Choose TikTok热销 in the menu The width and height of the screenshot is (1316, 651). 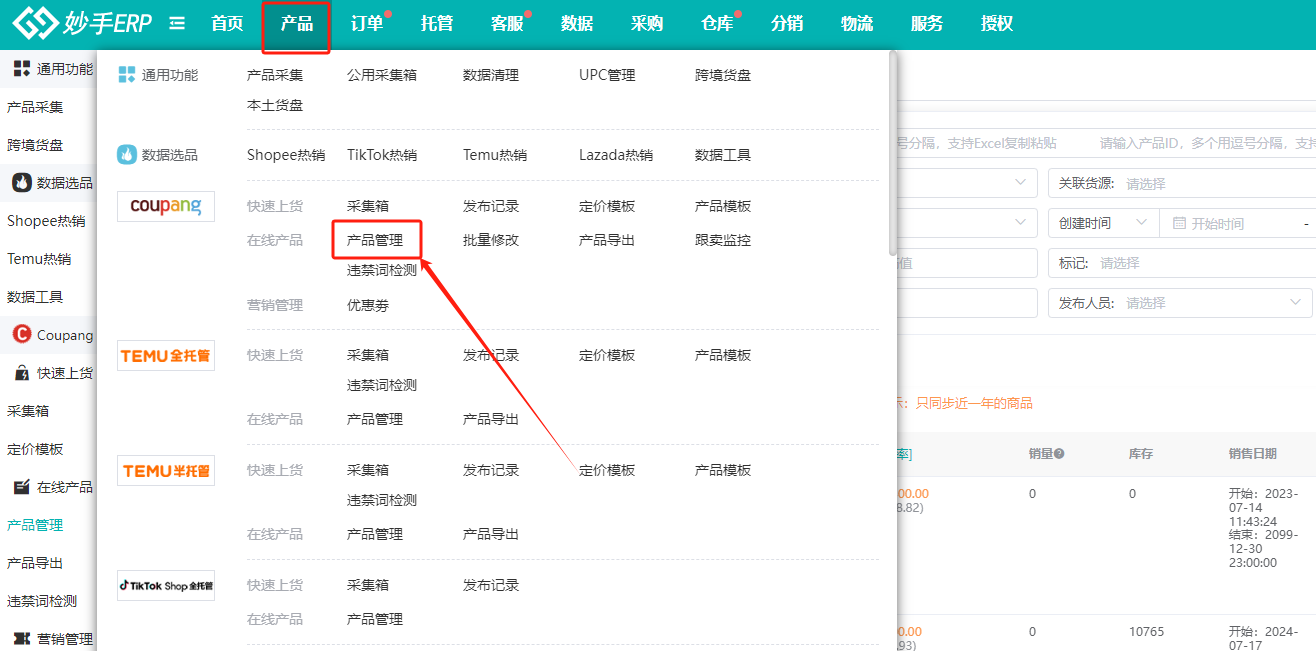pyautogui.click(x=382, y=155)
